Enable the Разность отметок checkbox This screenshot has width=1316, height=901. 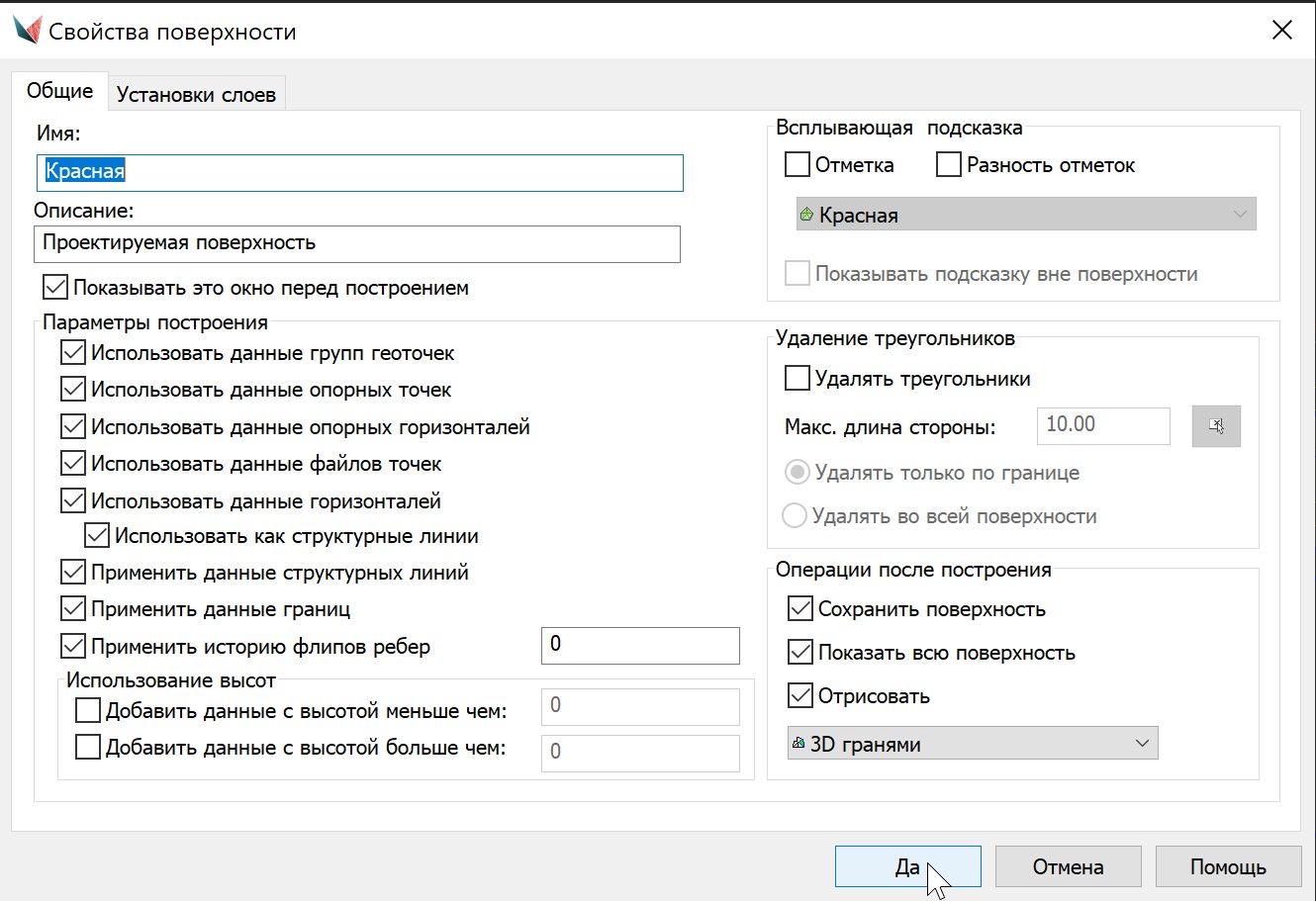949,165
